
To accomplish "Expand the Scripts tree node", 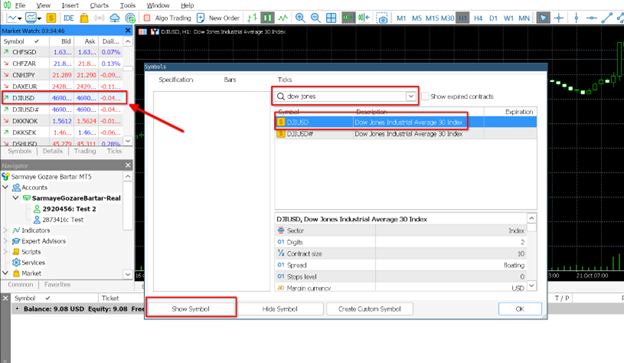I will tap(6, 252).
